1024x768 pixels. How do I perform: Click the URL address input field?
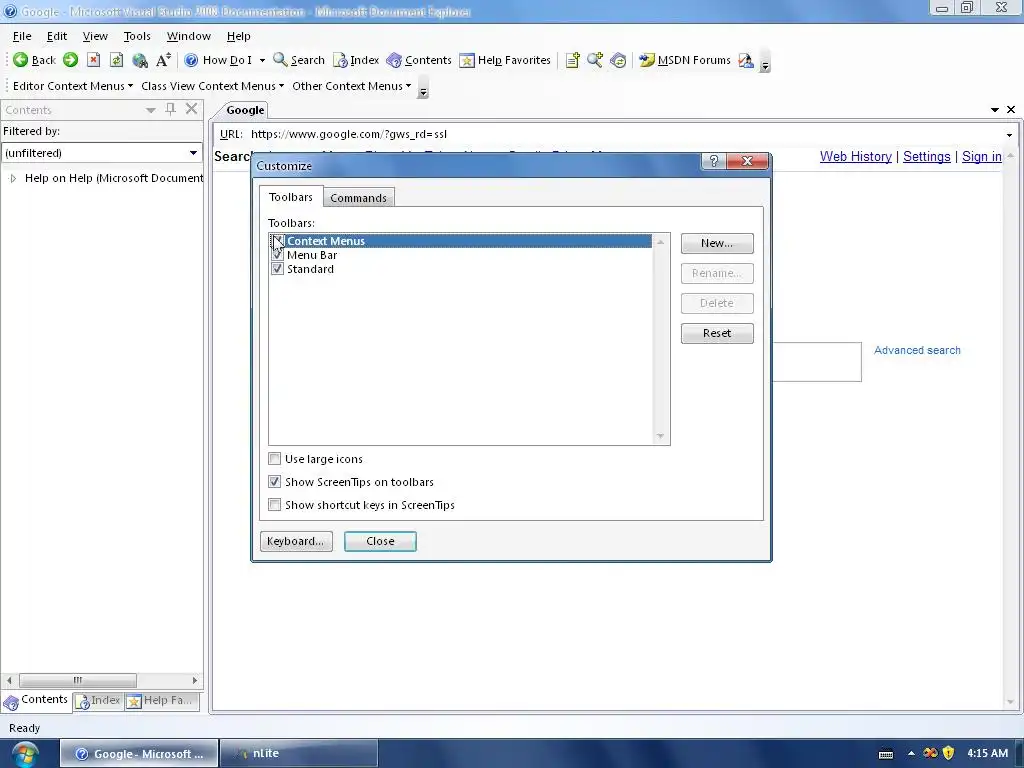[x=626, y=135]
